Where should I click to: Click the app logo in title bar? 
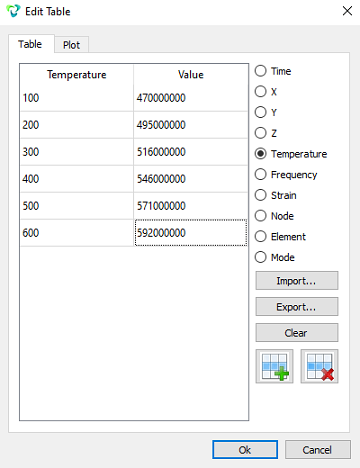tap(13, 11)
